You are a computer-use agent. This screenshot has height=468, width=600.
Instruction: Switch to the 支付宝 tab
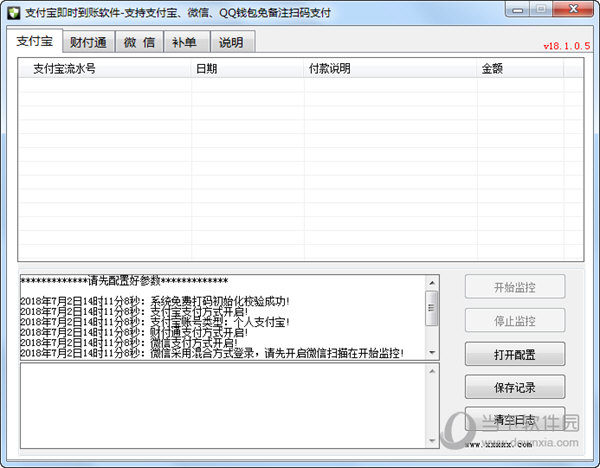point(34,41)
